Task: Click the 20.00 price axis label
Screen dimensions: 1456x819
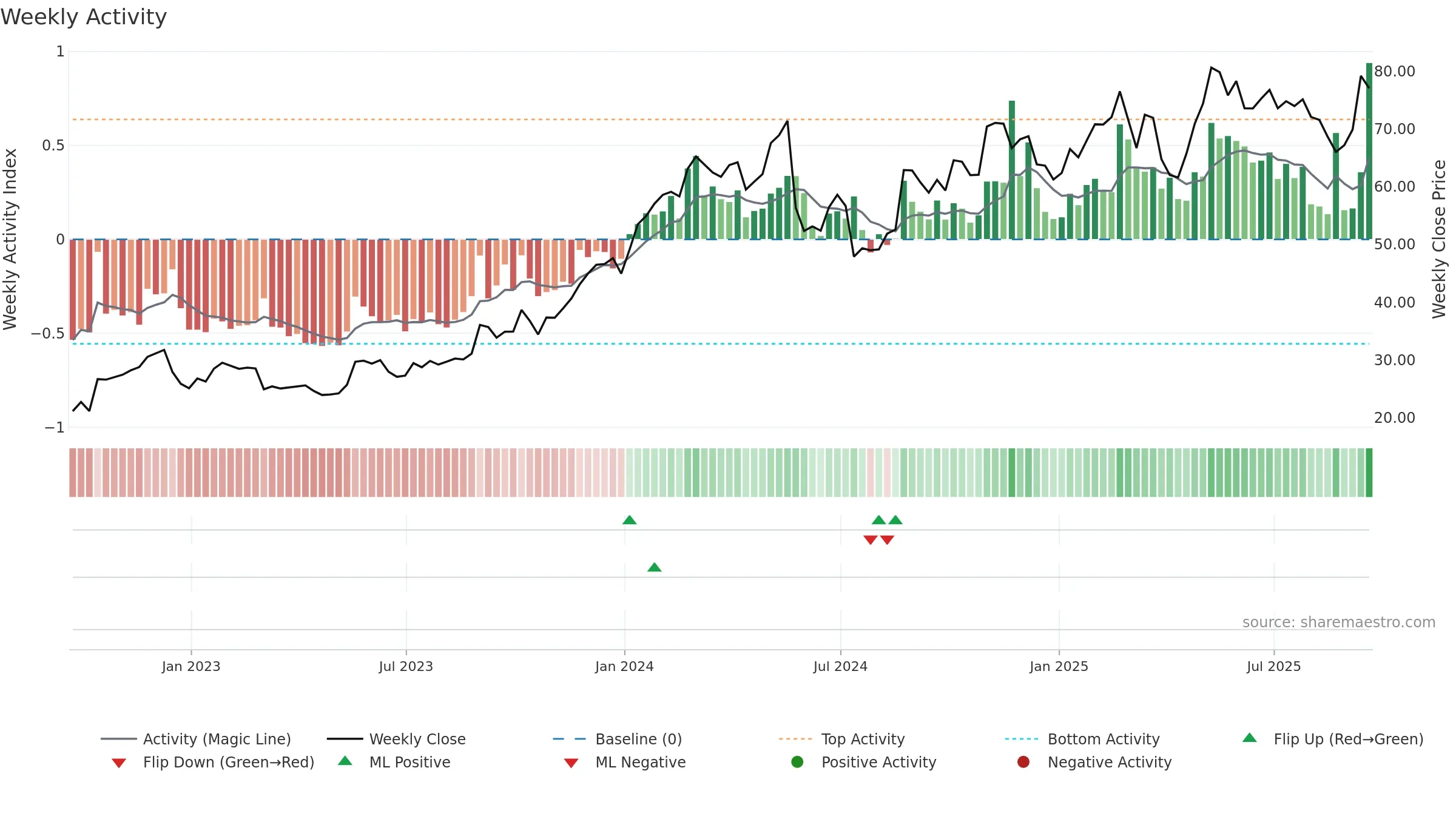Action: tap(1395, 417)
